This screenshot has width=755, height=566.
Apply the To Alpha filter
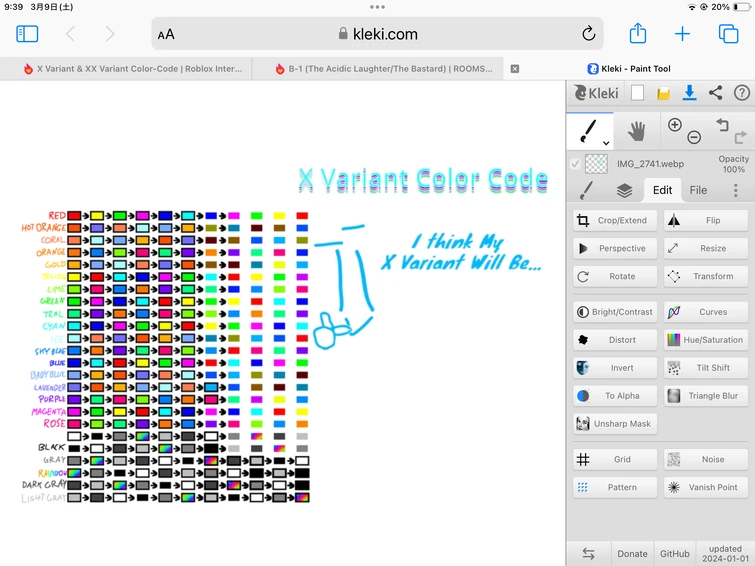(x=615, y=396)
